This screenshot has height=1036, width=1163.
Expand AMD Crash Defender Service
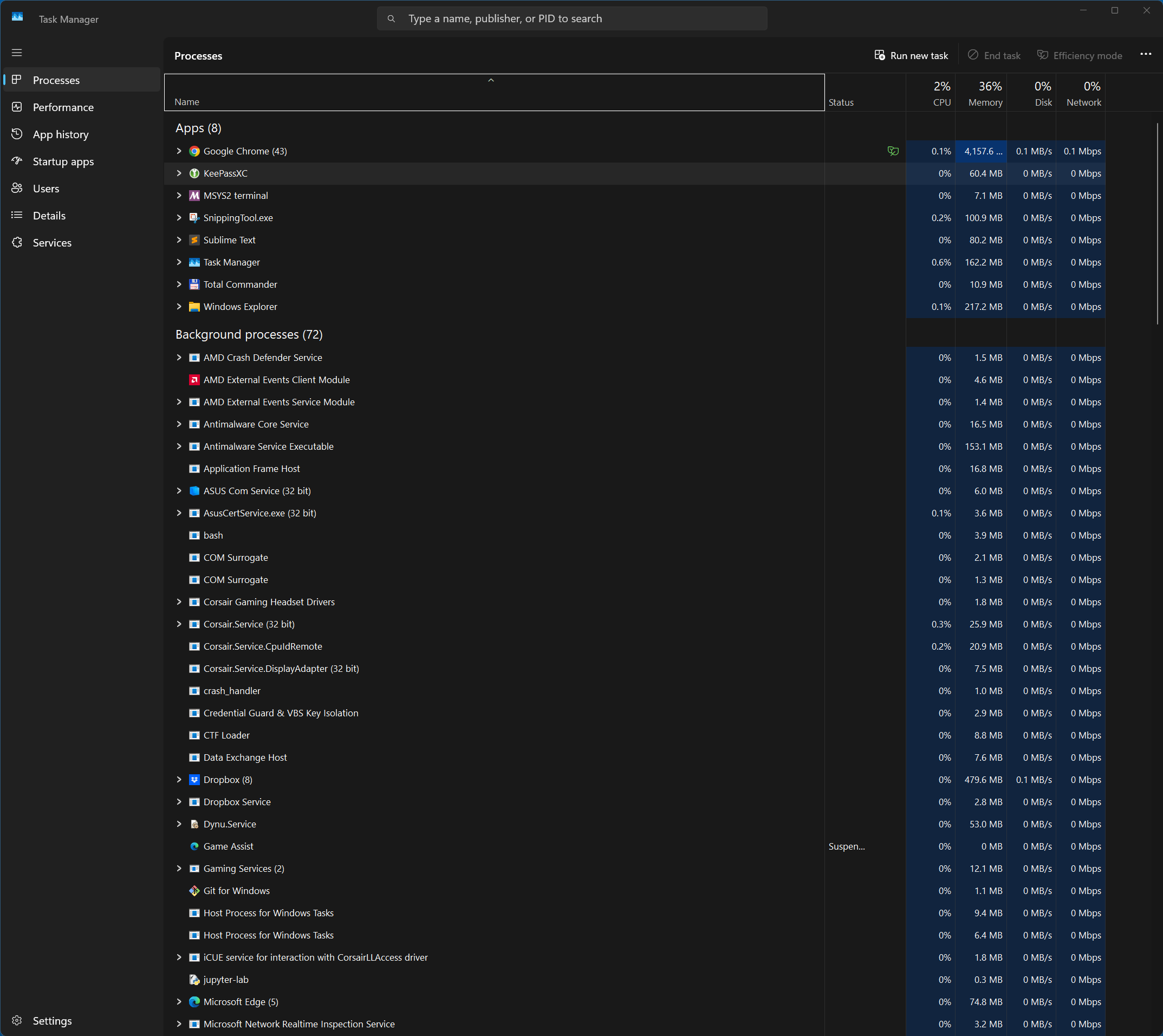tap(179, 358)
